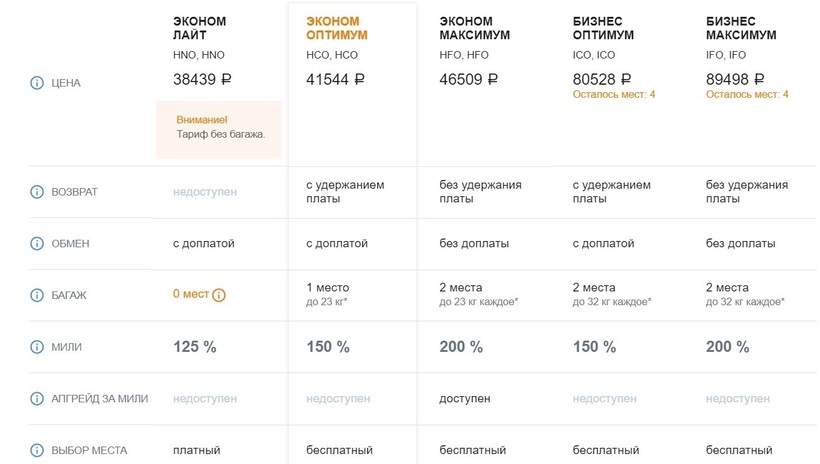
Task: Click the 41544 ₽ price
Action: click(x=335, y=79)
